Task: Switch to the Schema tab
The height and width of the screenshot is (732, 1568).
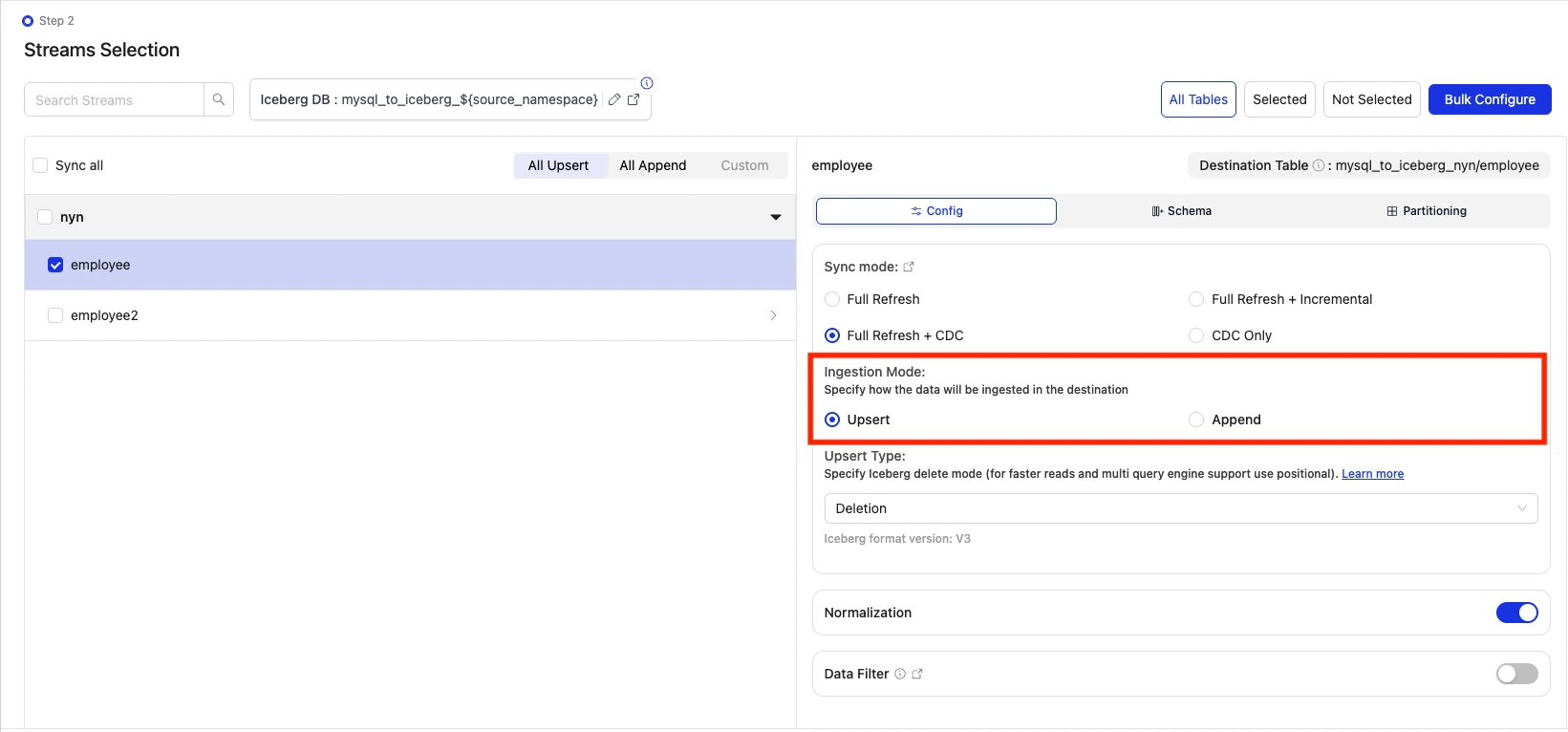Action: click(1182, 211)
